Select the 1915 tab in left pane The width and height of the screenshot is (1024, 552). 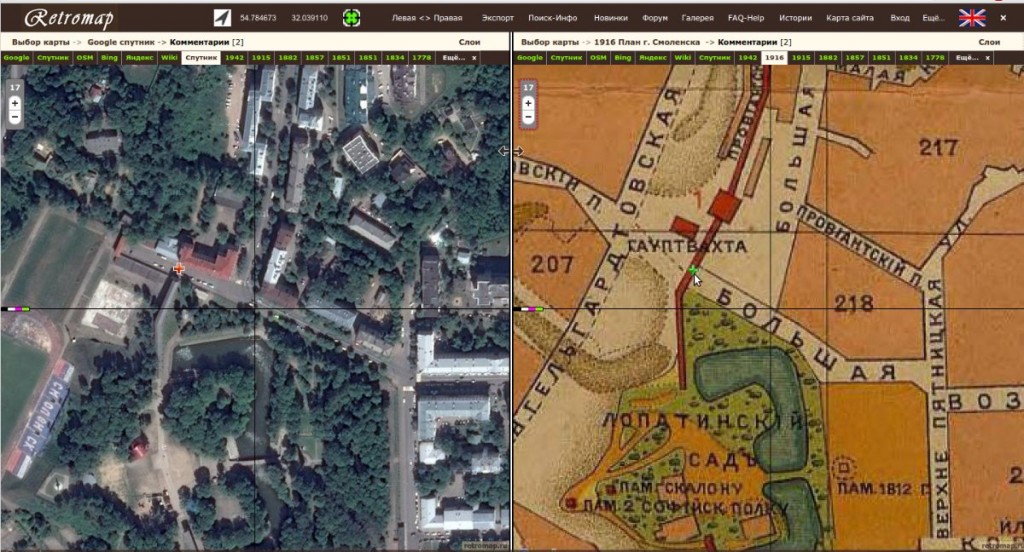pos(261,57)
